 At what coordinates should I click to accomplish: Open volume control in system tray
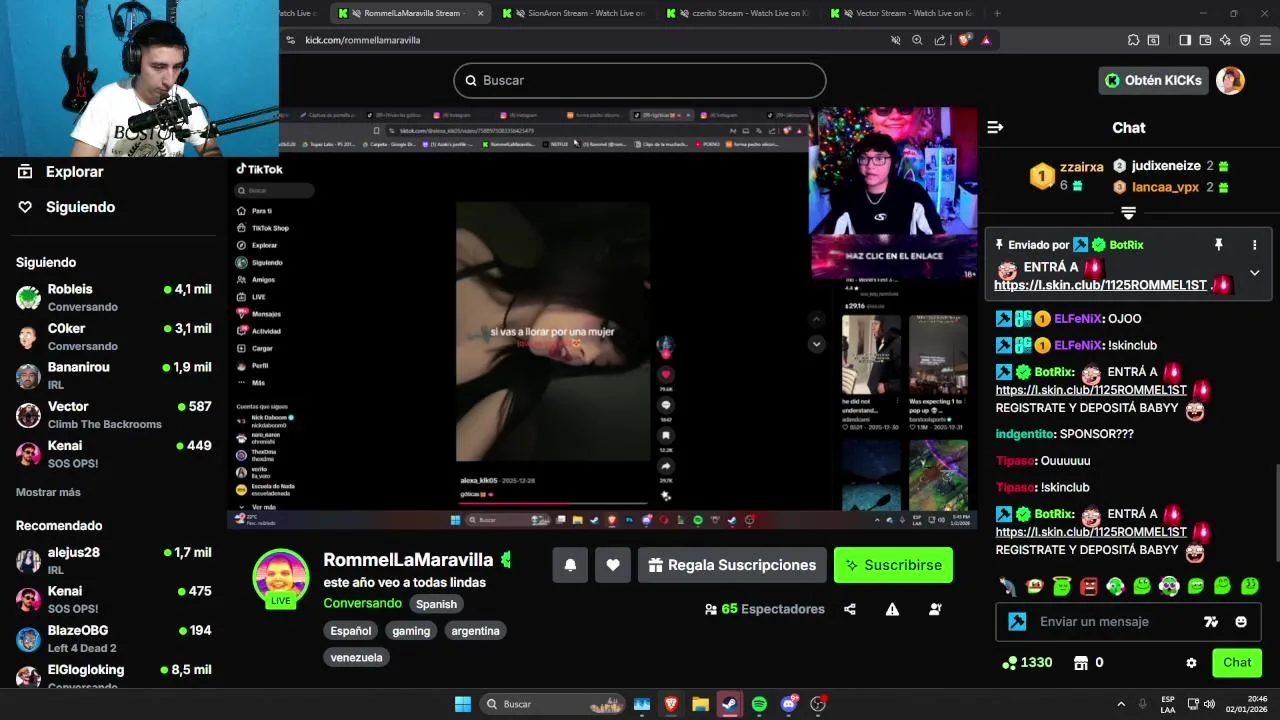(x=1211, y=704)
